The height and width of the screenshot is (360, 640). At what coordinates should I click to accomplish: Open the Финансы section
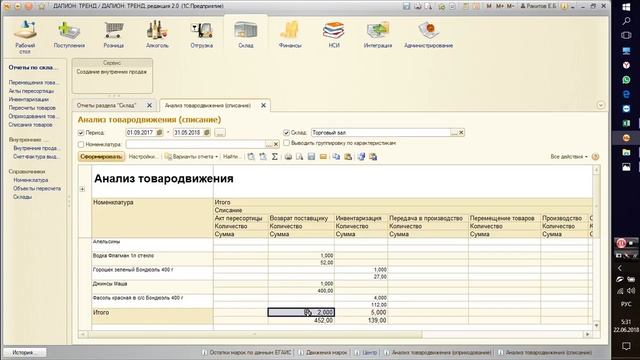[290, 36]
